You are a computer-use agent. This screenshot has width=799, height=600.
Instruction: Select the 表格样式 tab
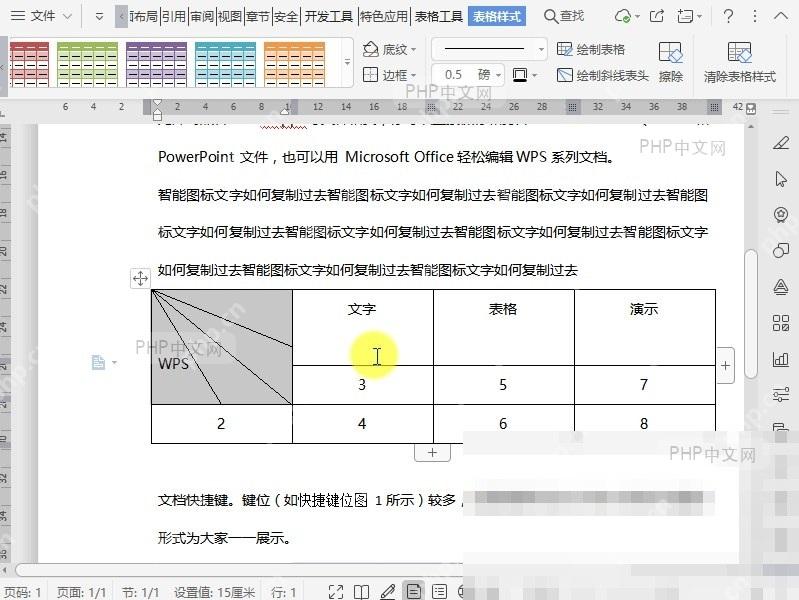[497, 17]
